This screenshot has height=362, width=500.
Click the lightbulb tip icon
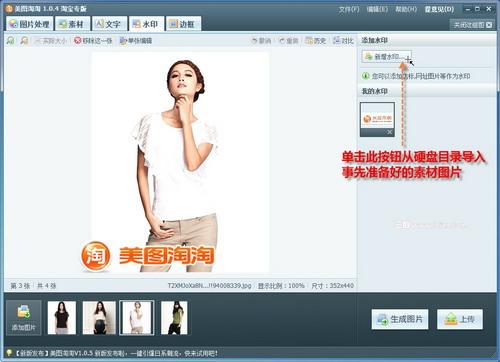pos(9,353)
